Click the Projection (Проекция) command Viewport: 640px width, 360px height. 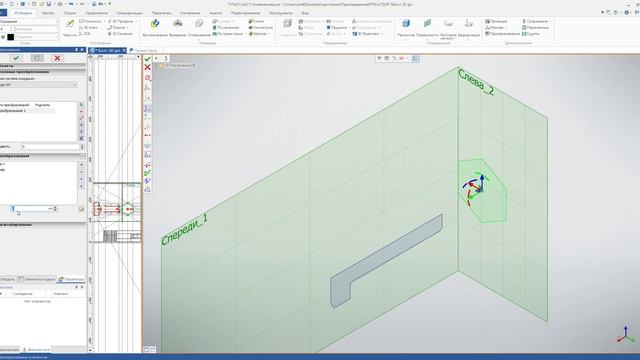click(x=496, y=21)
